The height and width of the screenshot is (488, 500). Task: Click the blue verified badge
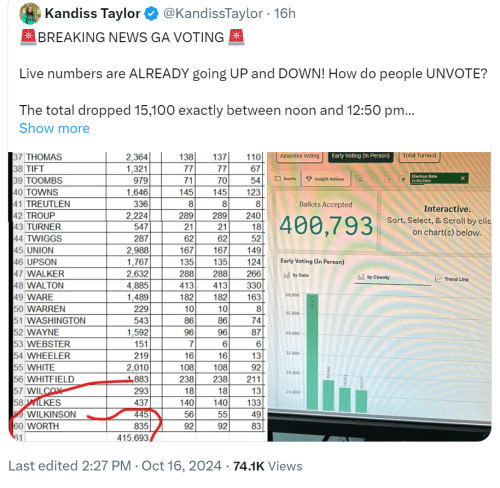pyautogui.click(x=152, y=14)
